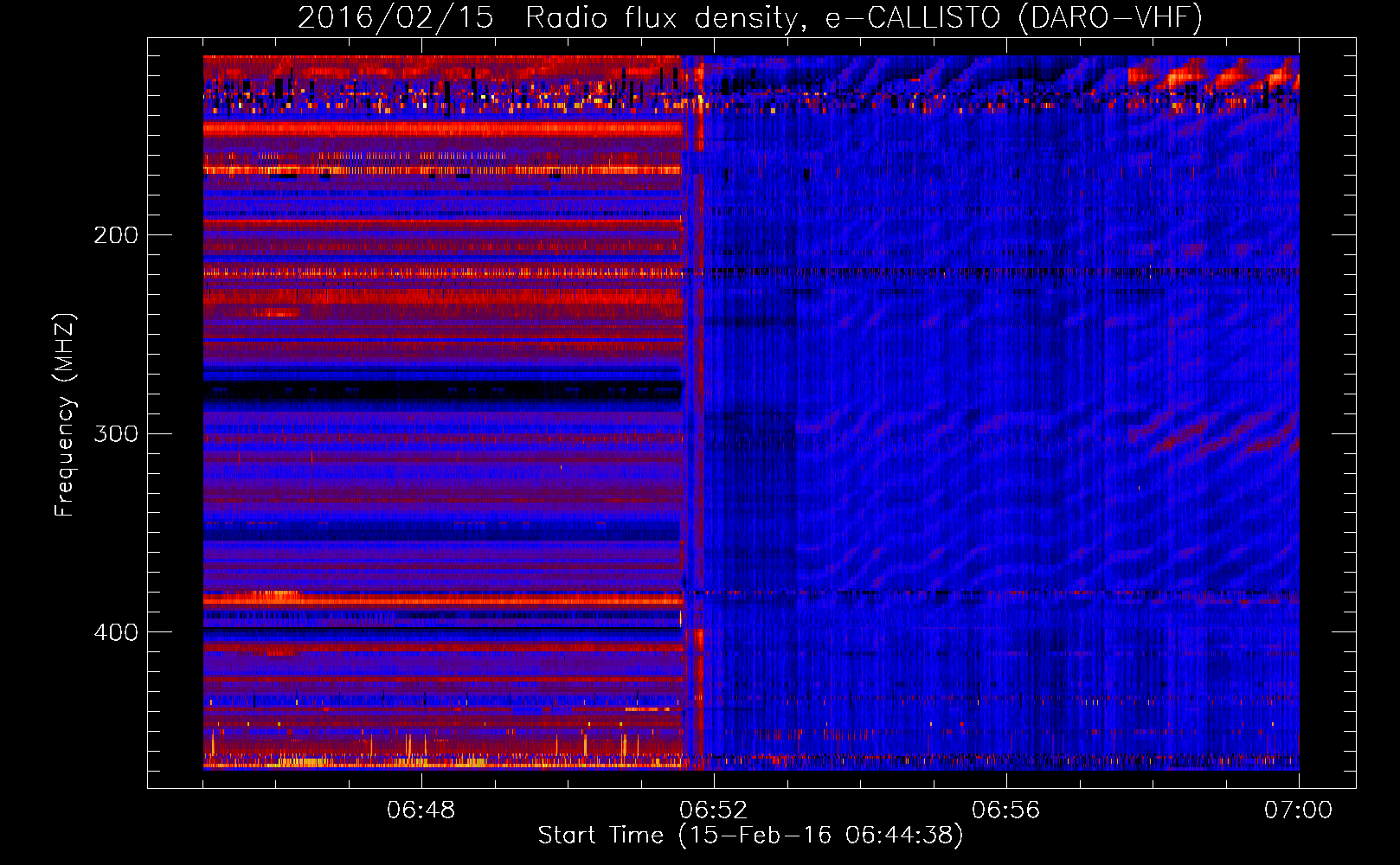The width and height of the screenshot is (1400, 865).
Task: Click the plot title 'Radio flux density, e-CALLISTO (DARO-VHF)'
Action: [864, 18]
